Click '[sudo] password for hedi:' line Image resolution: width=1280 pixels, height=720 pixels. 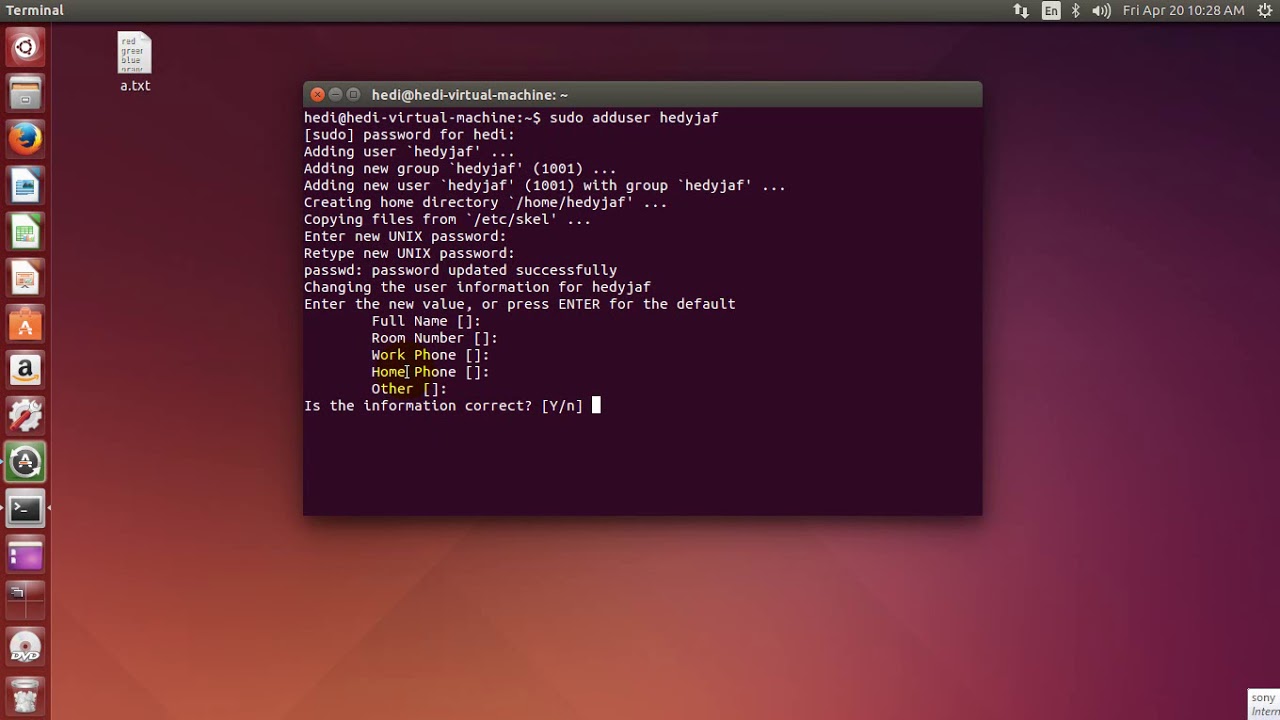[x=409, y=134]
